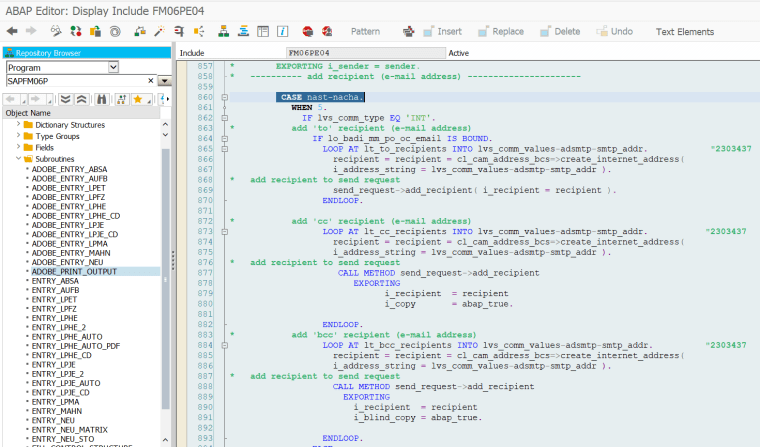Expand the Type Groups folder

(x=18, y=136)
